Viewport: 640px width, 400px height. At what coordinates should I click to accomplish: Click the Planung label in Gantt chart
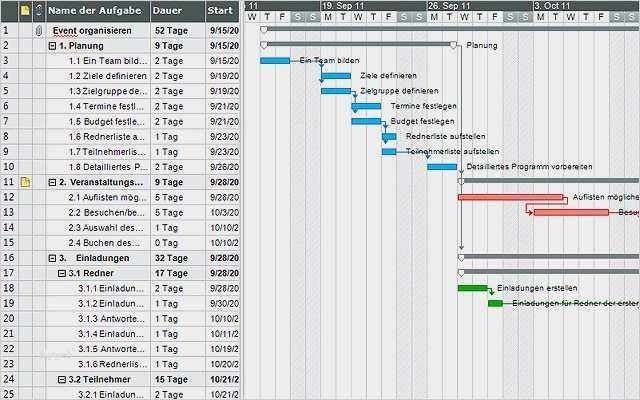(482, 46)
